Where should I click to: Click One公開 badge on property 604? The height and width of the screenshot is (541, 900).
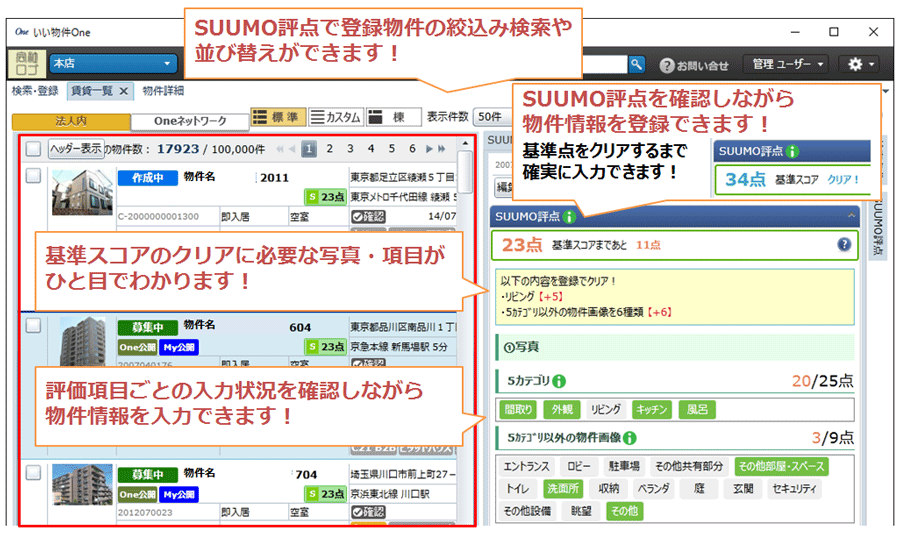[138, 347]
